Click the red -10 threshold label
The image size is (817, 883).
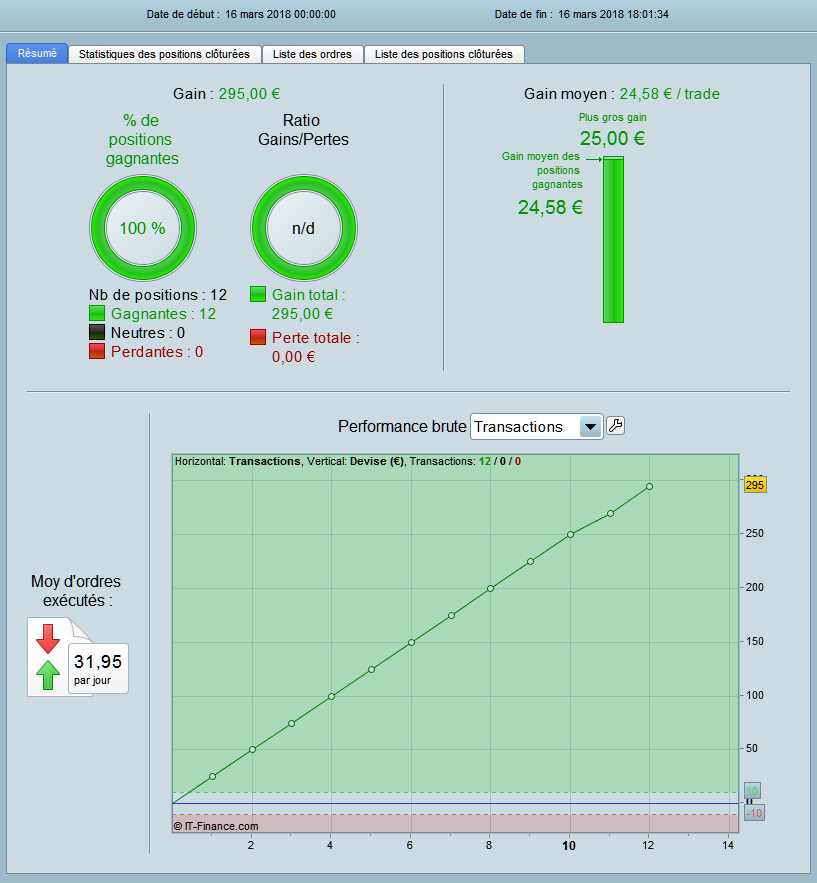(754, 813)
